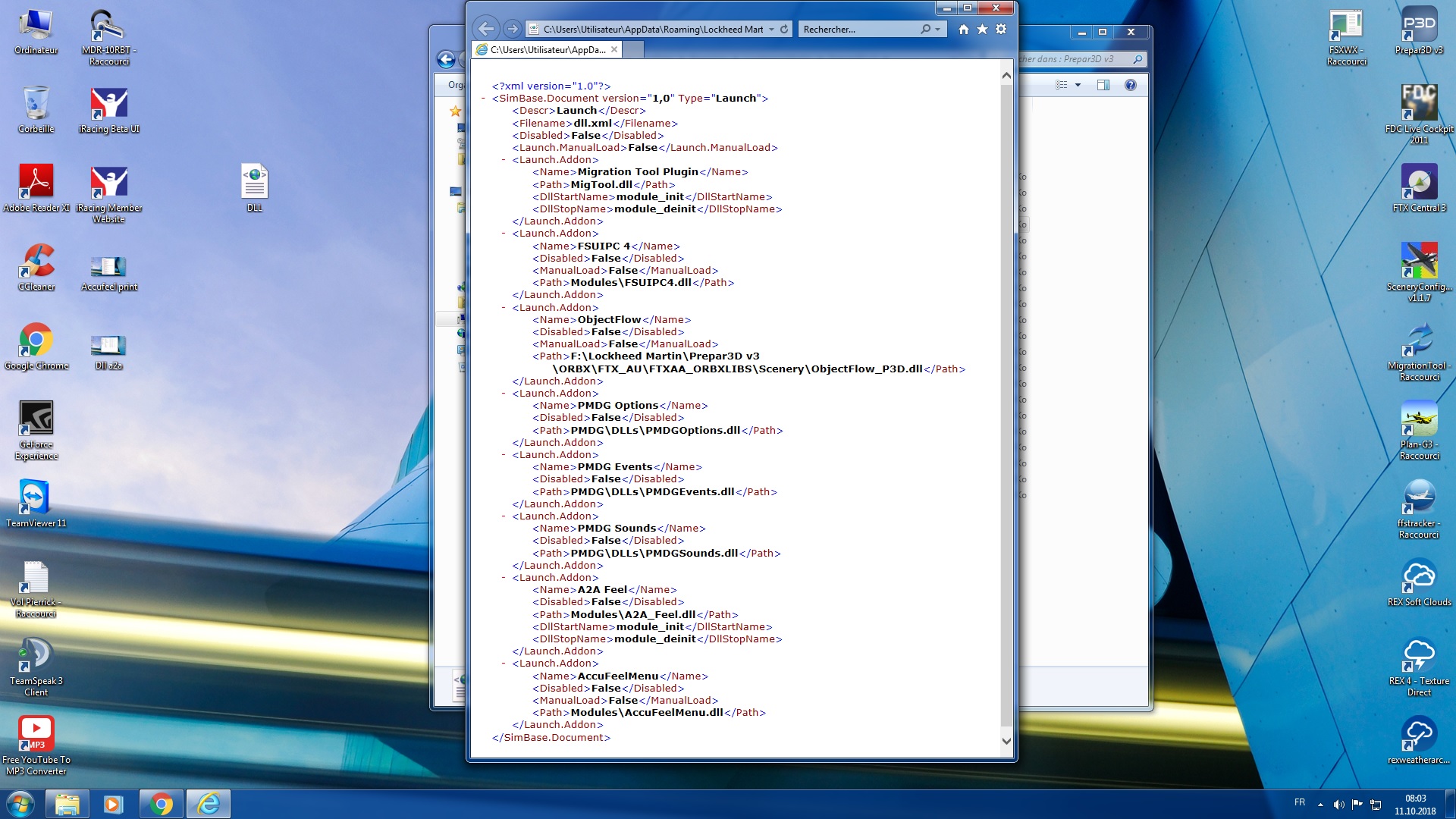The height and width of the screenshot is (819, 1456).
Task: Go forward in Internet Explorer
Action: click(512, 29)
